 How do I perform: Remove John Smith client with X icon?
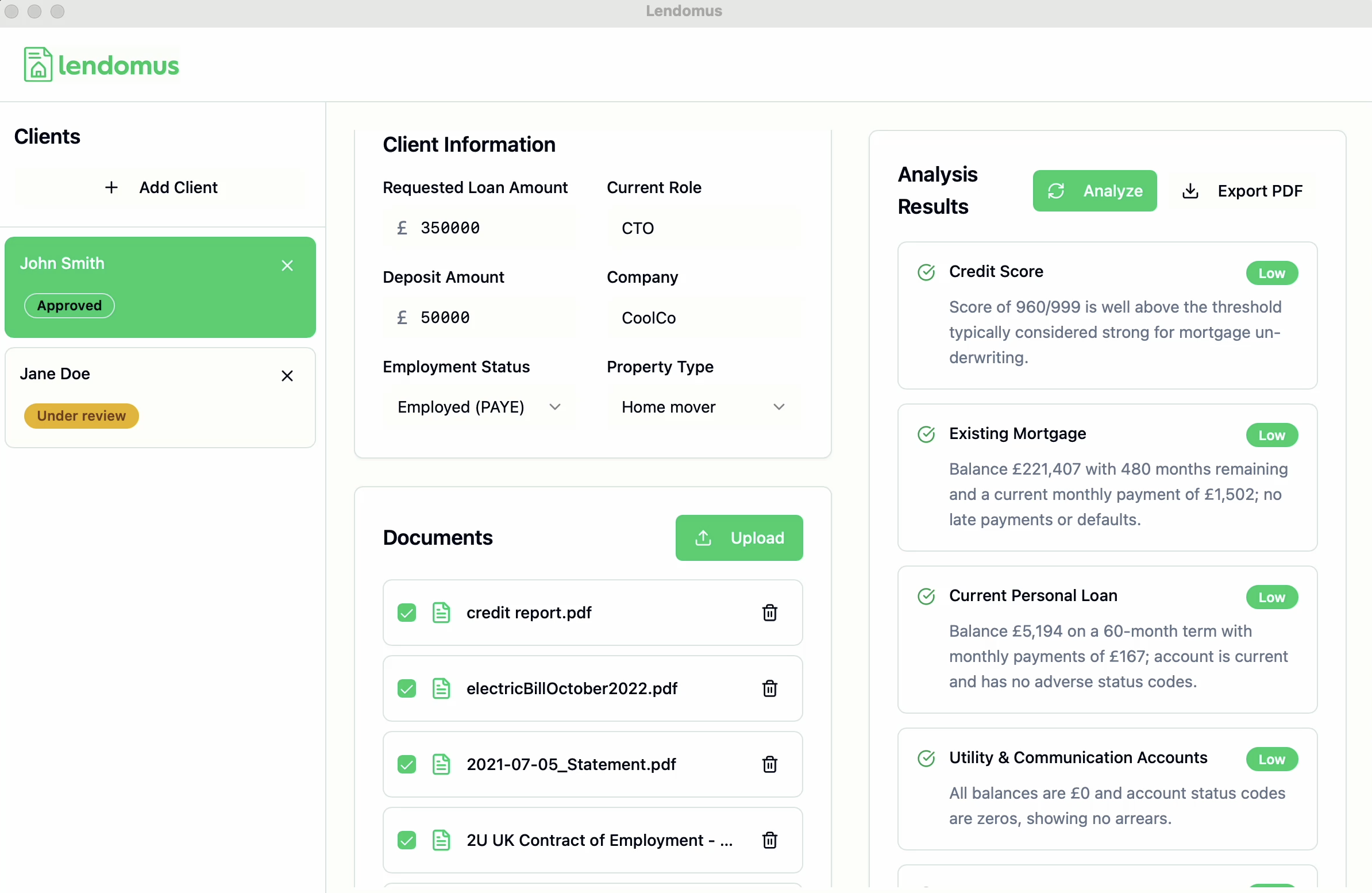click(x=287, y=265)
